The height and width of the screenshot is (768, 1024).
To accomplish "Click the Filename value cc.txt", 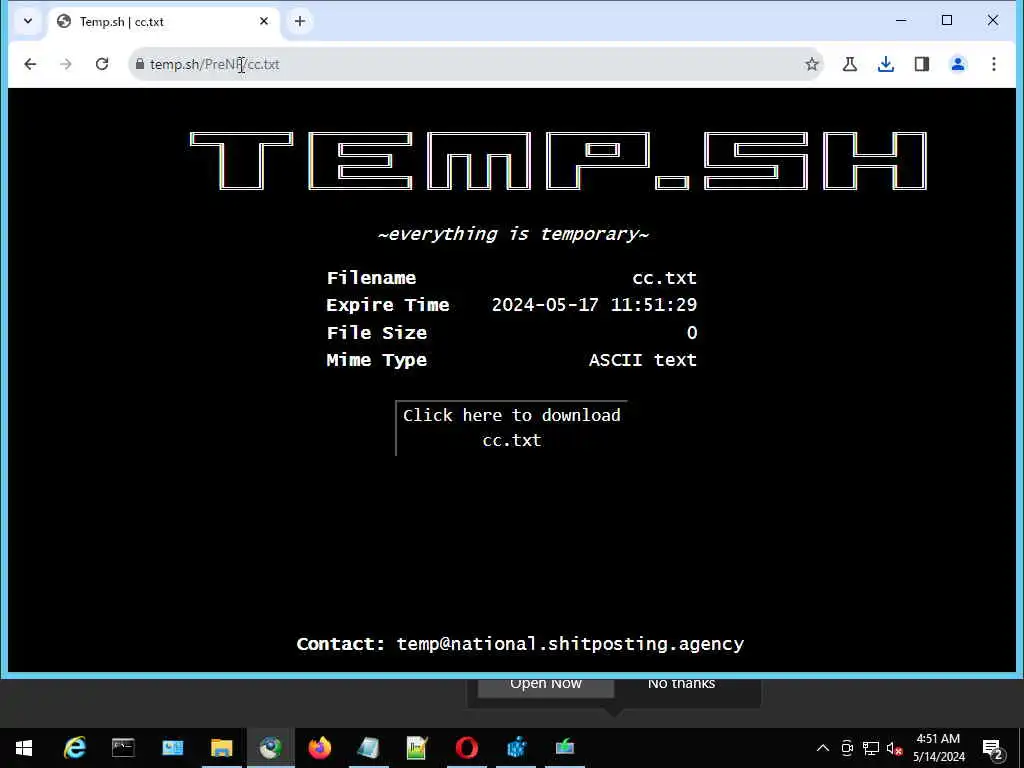I will (x=664, y=278).
